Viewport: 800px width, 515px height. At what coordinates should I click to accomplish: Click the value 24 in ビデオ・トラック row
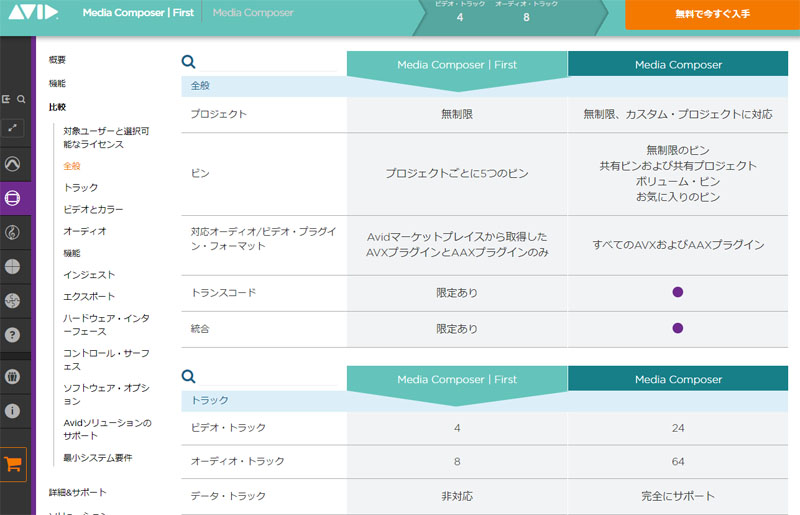[x=678, y=428]
